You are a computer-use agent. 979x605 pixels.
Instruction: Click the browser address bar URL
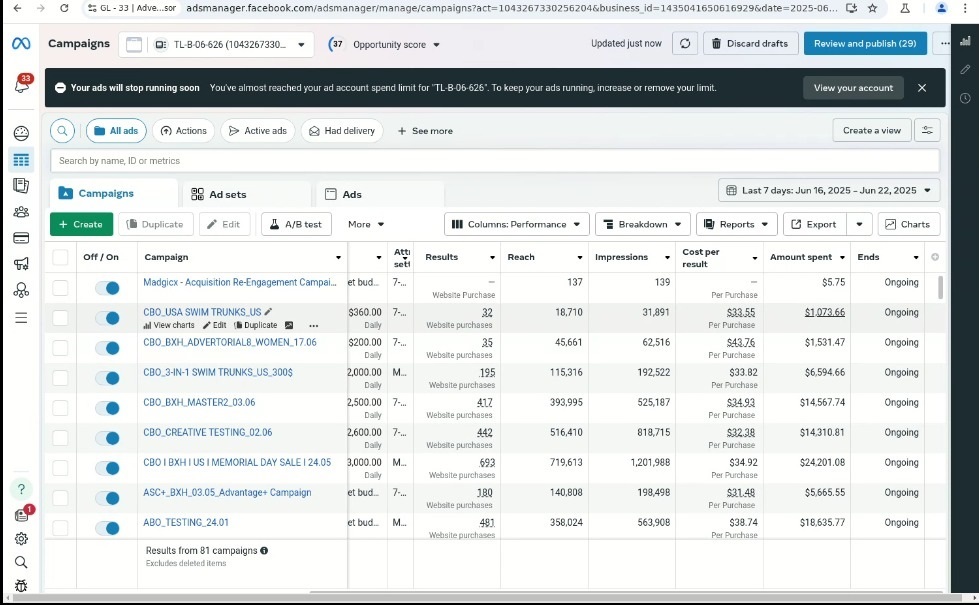click(512, 8)
